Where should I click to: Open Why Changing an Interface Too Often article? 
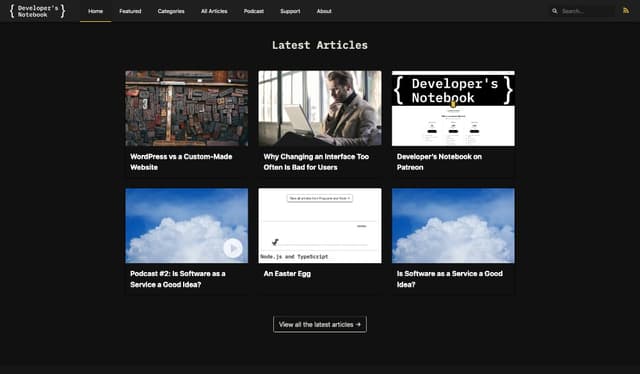click(316, 162)
